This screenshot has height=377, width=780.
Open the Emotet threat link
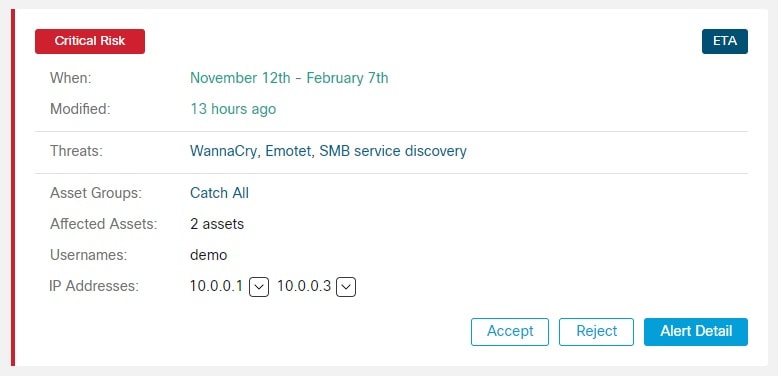coord(288,151)
